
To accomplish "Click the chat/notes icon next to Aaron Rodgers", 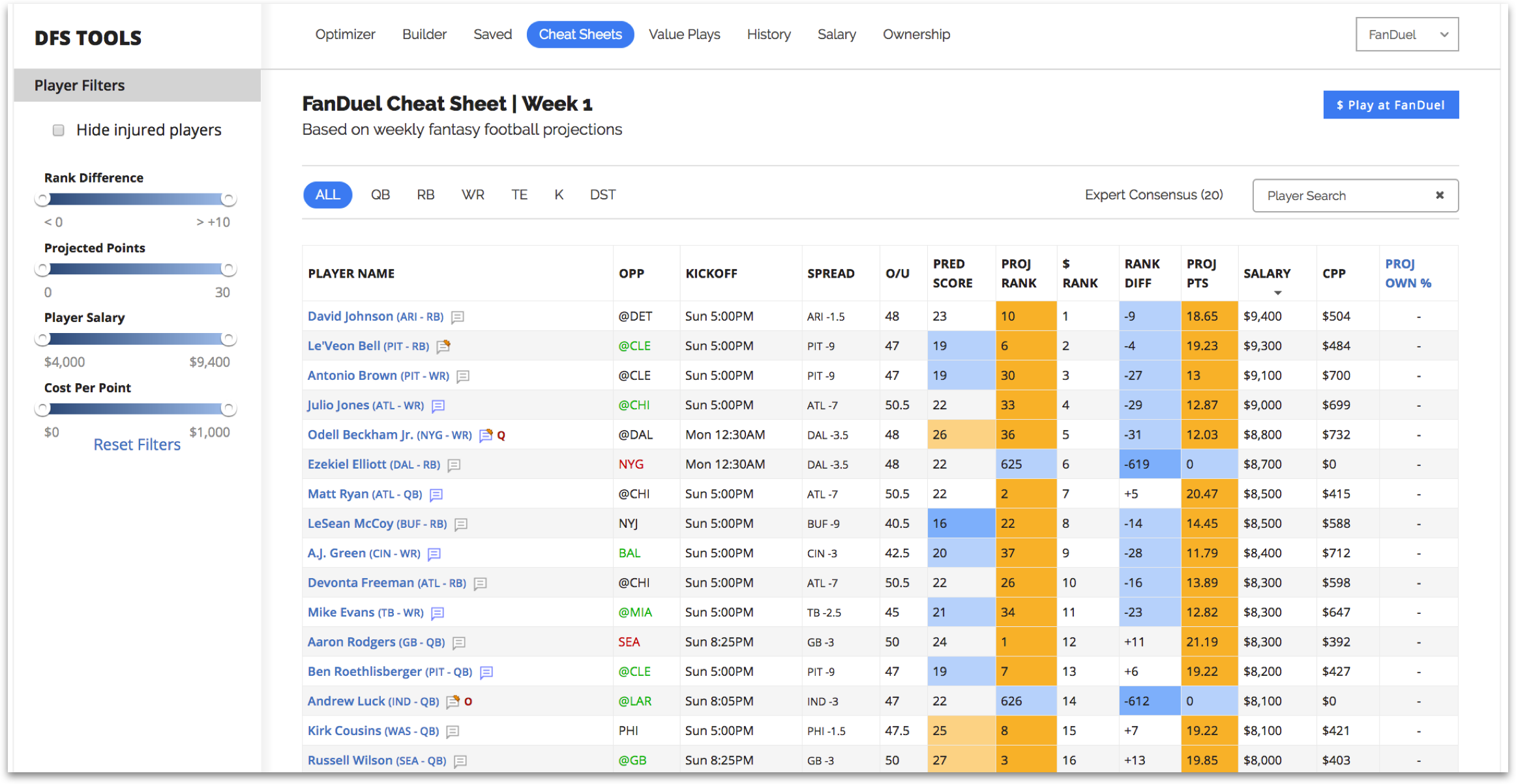I will pos(454,642).
